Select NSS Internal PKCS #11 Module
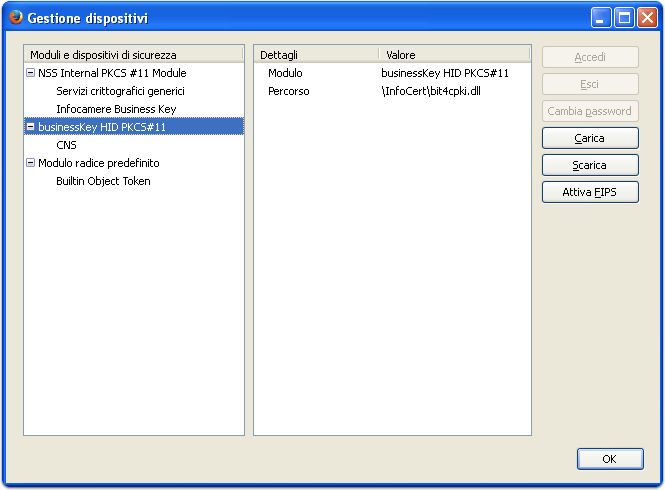The width and height of the screenshot is (665, 490). [112, 73]
